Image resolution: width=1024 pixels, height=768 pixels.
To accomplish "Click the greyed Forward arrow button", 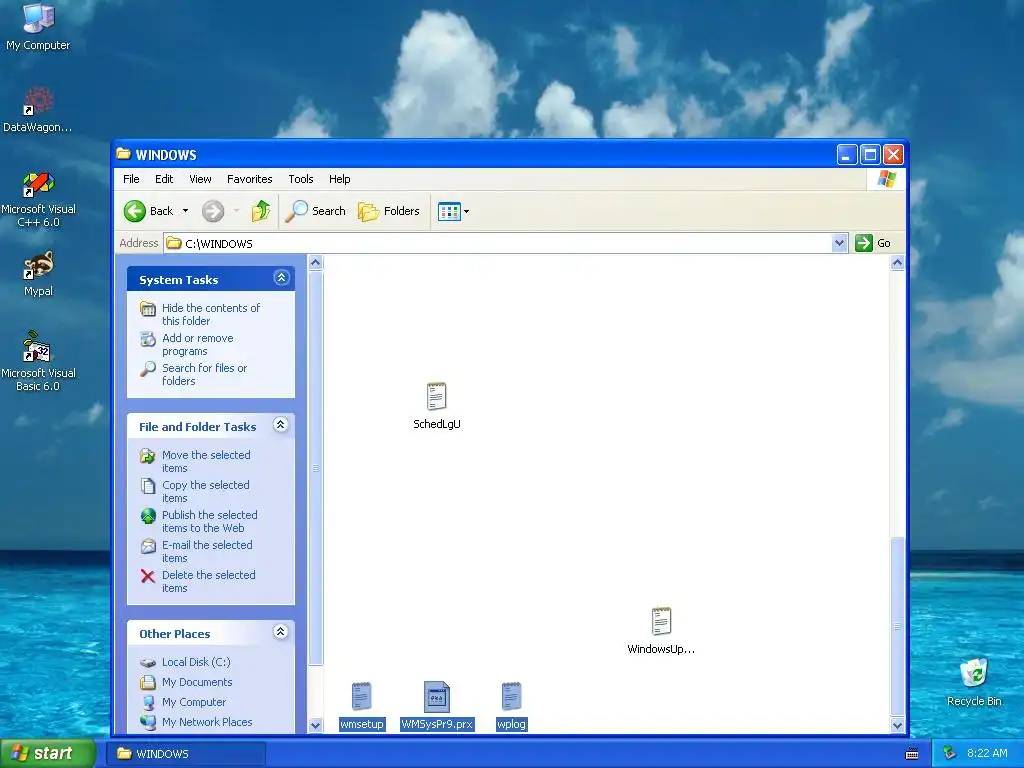I will pyautogui.click(x=213, y=211).
